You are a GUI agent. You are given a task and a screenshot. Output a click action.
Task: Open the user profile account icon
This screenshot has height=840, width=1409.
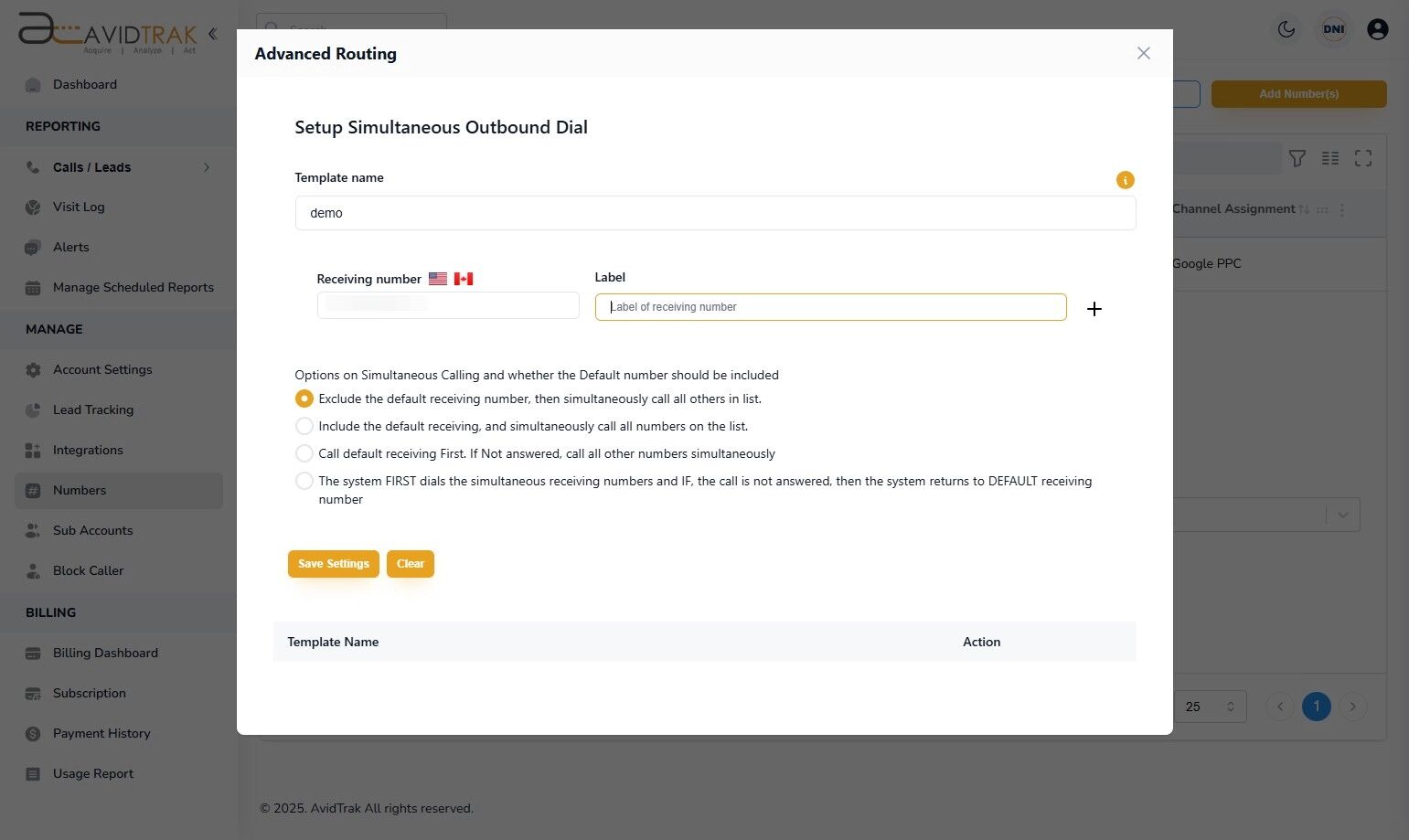tap(1378, 29)
